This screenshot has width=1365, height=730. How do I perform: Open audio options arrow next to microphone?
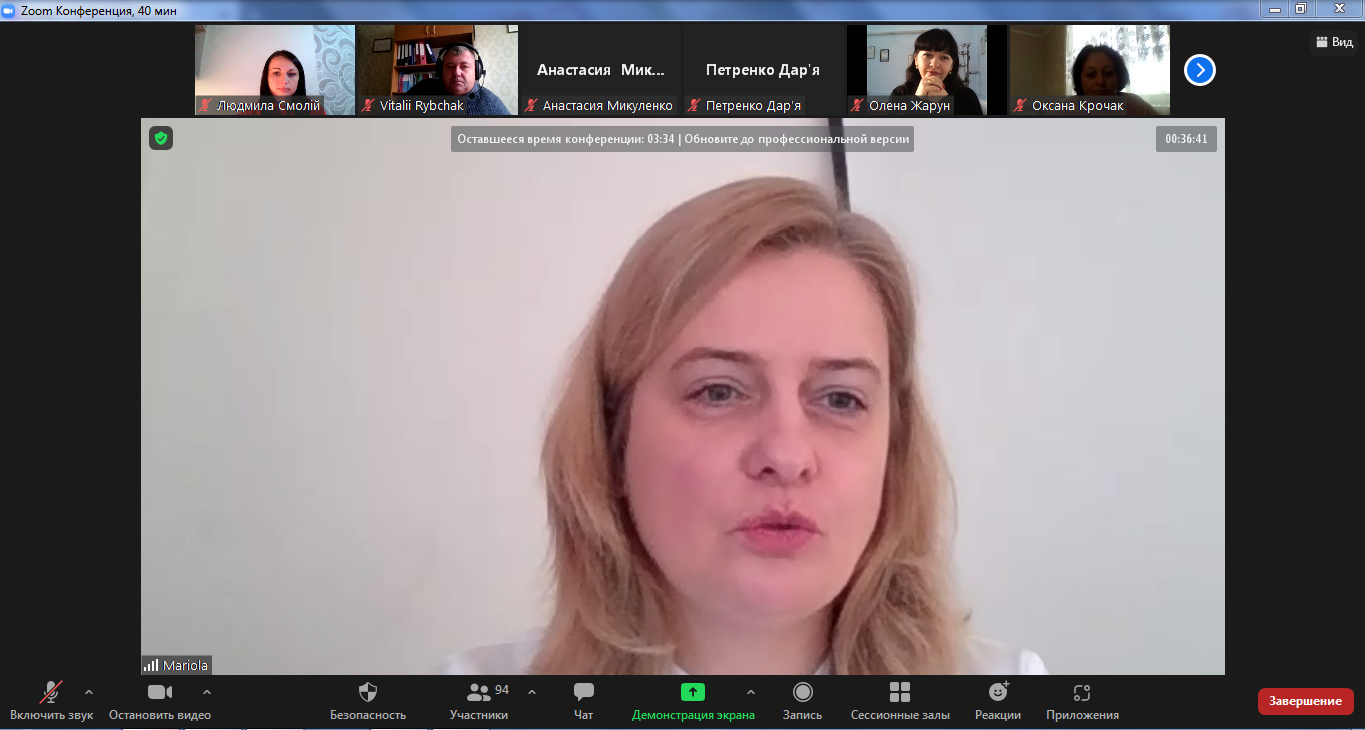click(89, 692)
